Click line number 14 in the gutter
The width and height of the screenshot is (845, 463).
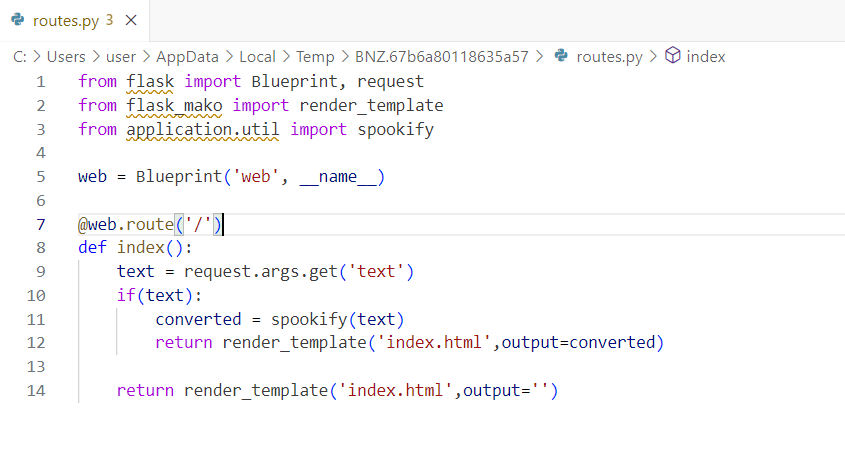36,391
